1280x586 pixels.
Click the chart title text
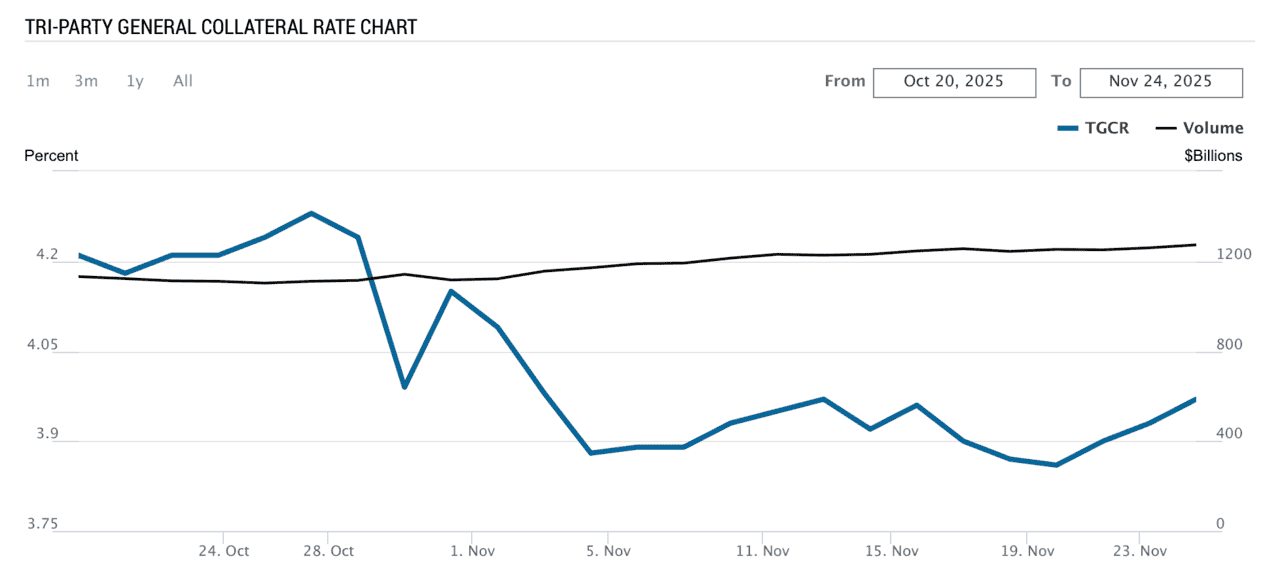click(220, 27)
